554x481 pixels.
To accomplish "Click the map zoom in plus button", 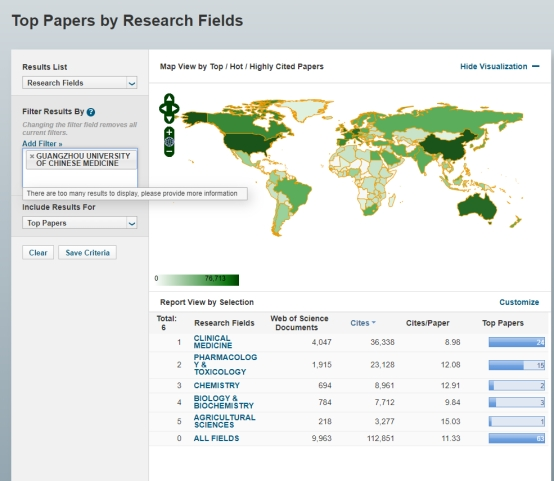I will point(169,132).
